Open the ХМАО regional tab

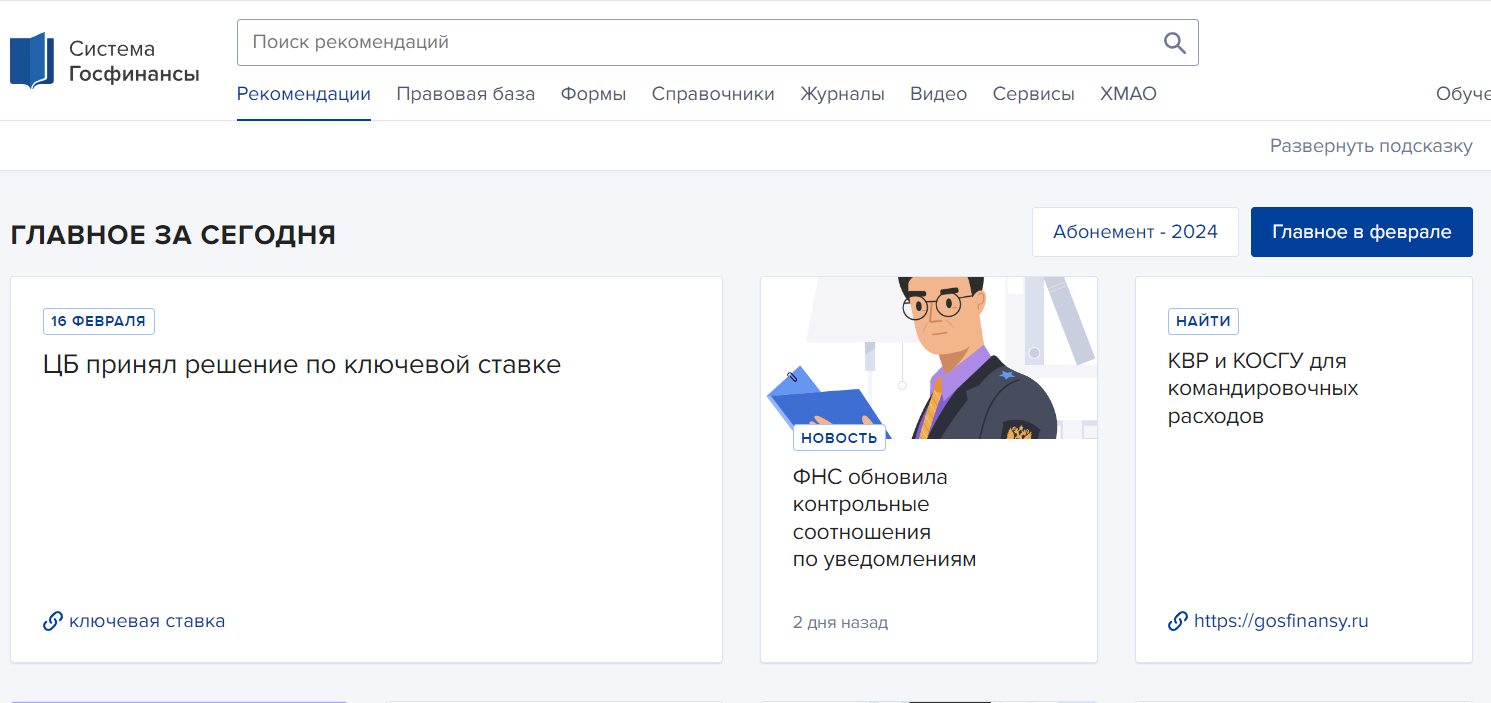[1128, 94]
